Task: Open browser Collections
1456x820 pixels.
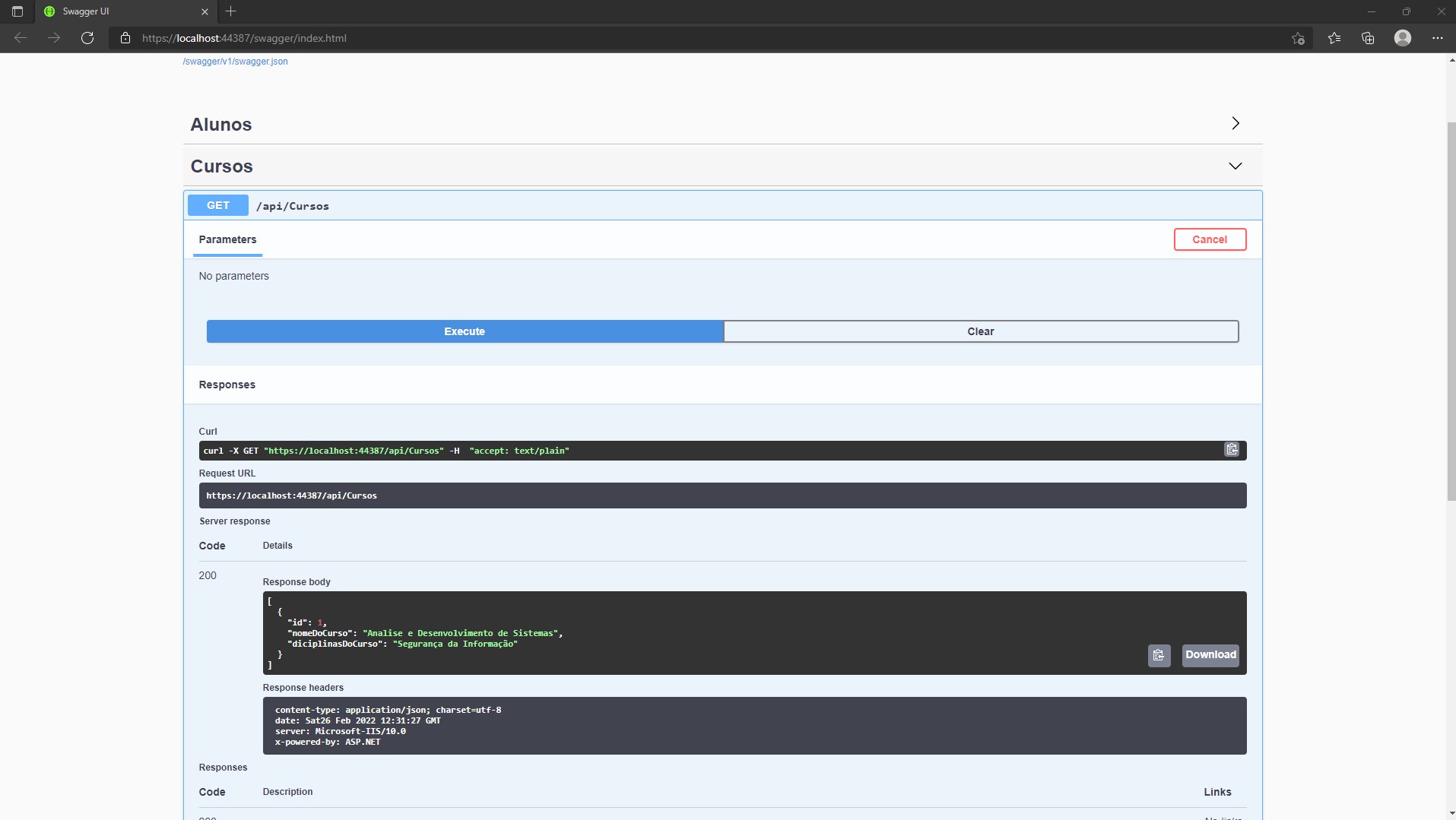Action: coord(1368,38)
